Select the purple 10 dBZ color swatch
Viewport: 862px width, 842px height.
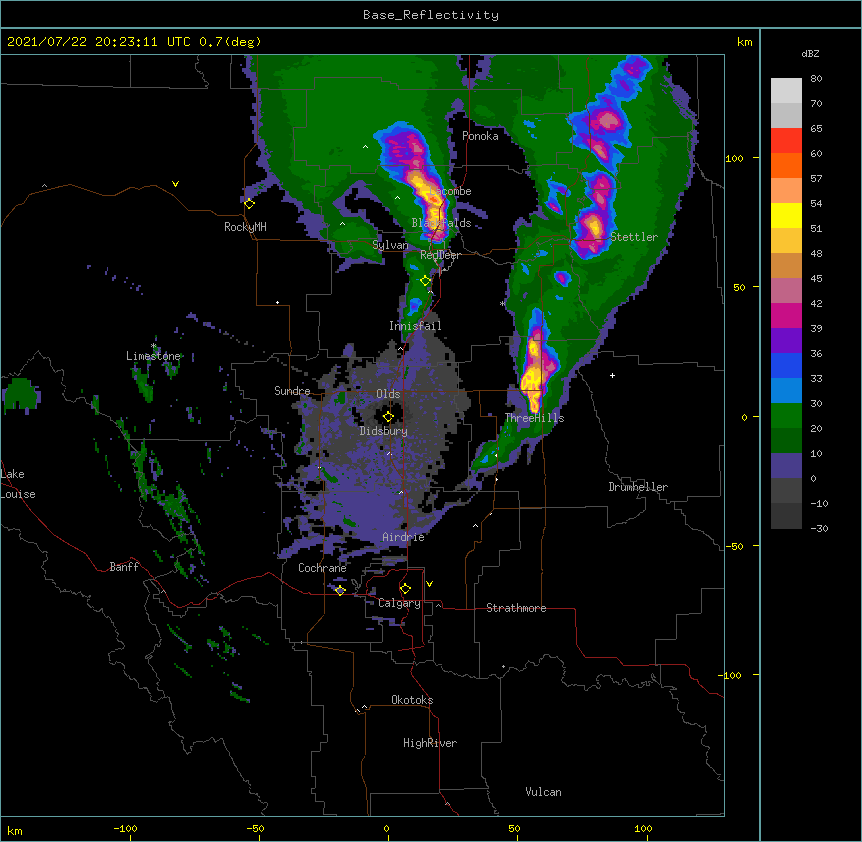tap(786, 466)
